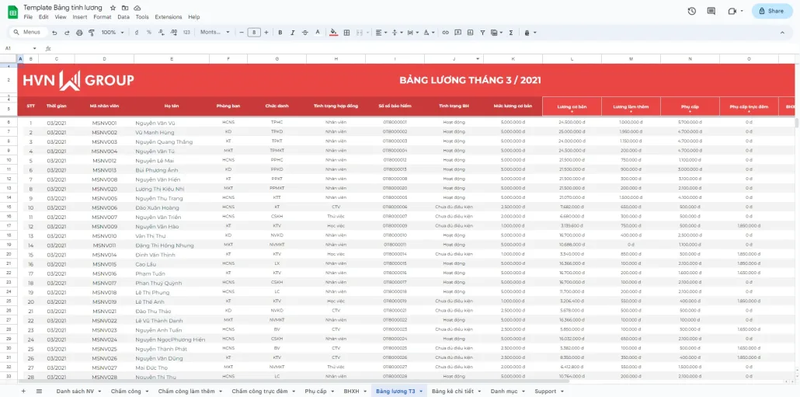Screen dimensions: 800x397
Task: Open the Google Sheets home icon
Action: (x=13, y=11)
